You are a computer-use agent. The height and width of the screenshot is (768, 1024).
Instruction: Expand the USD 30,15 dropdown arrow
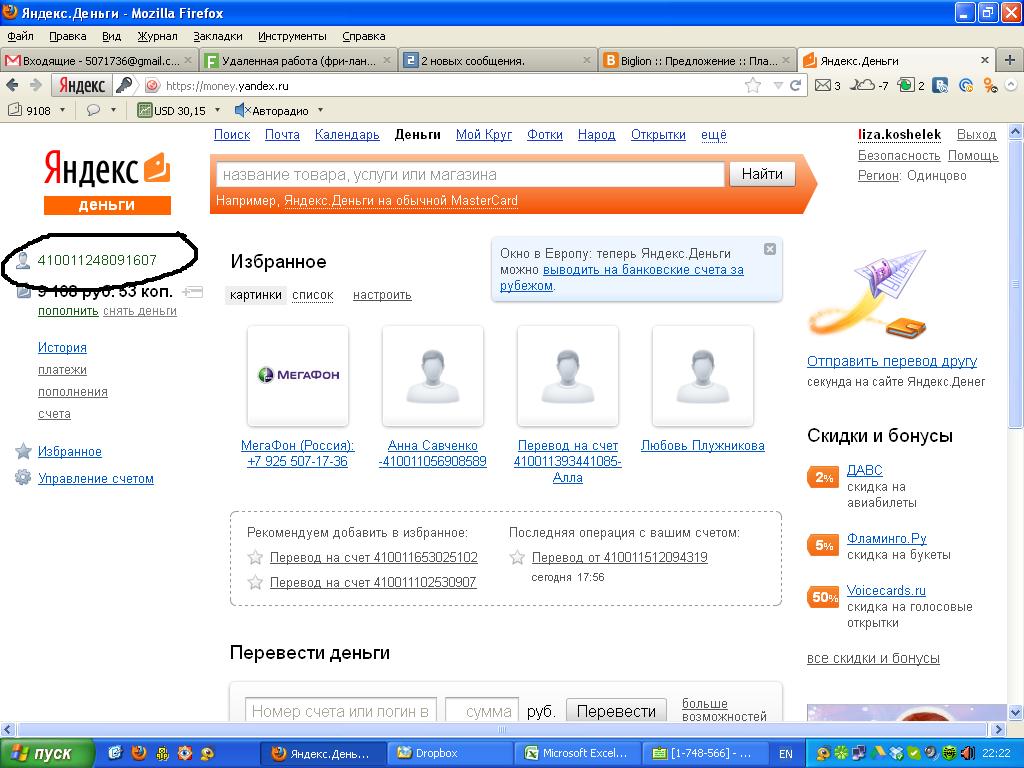pos(217,110)
